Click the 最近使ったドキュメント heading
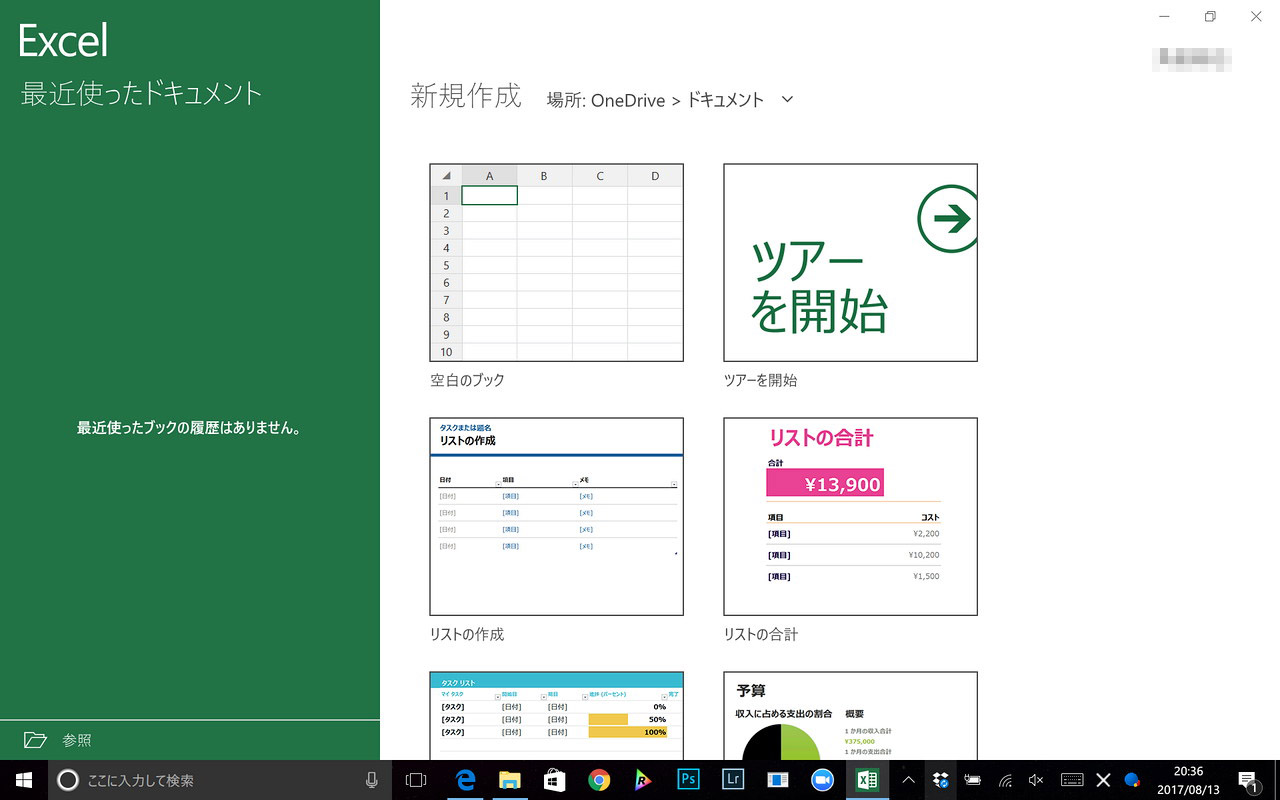The width and height of the screenshot is (1280, 800). 141,94
